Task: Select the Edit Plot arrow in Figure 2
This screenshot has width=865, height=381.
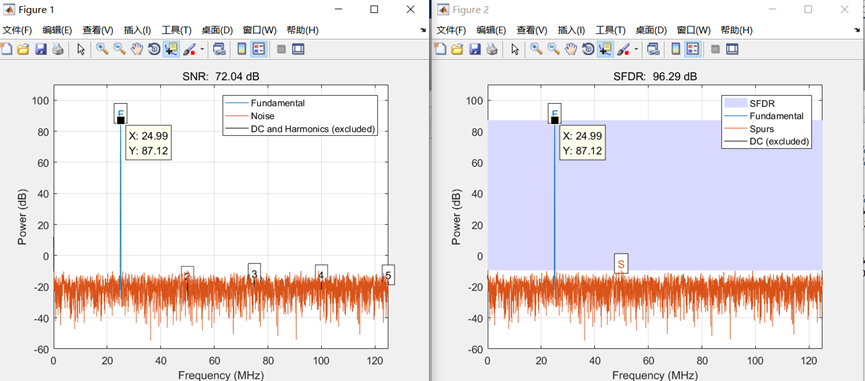Action: (515, 50)
